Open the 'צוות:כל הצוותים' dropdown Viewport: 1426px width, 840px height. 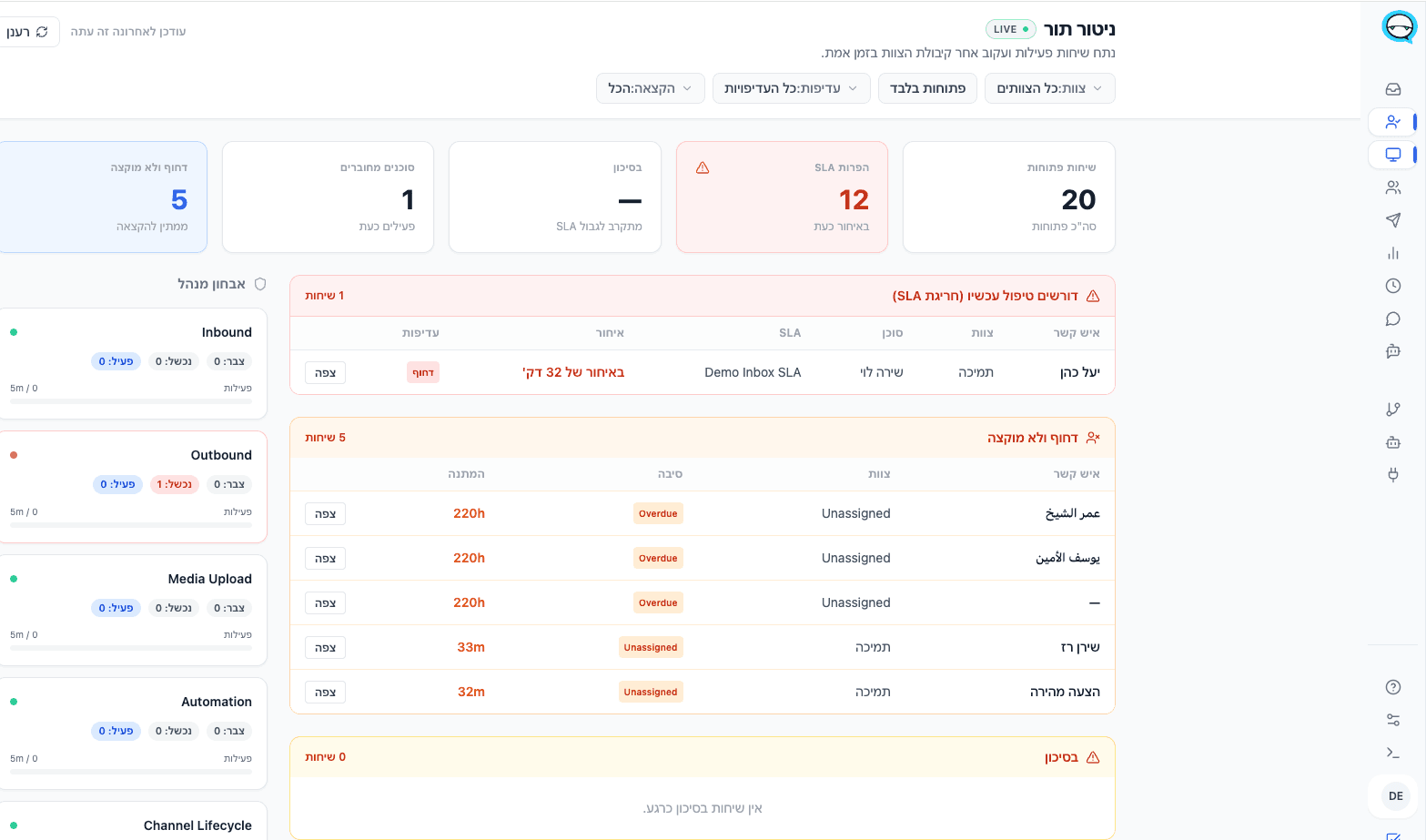(x=1049, y=88)
